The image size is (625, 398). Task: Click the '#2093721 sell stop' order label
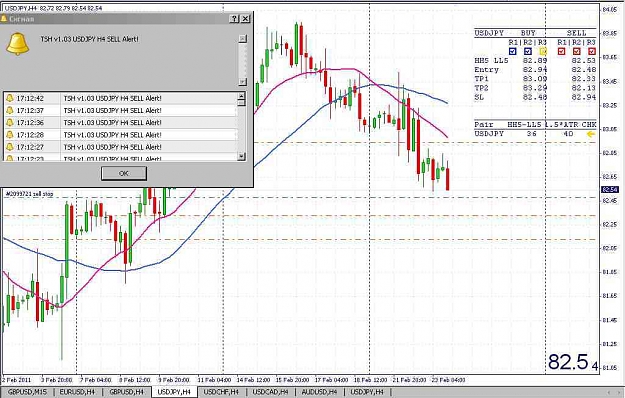29,194
